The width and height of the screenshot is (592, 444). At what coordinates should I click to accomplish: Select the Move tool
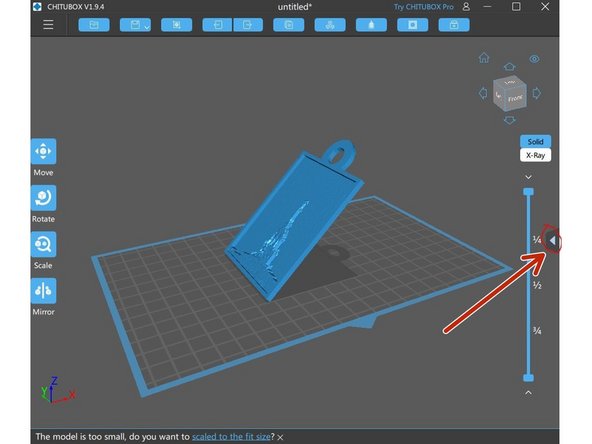pos(43,151)
